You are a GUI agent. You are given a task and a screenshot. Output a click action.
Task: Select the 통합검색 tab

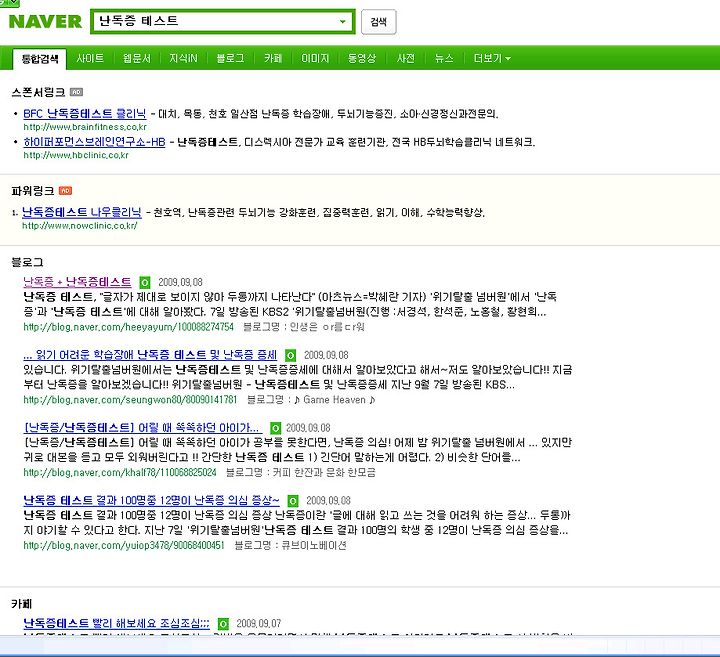click(x=40, y=59)
